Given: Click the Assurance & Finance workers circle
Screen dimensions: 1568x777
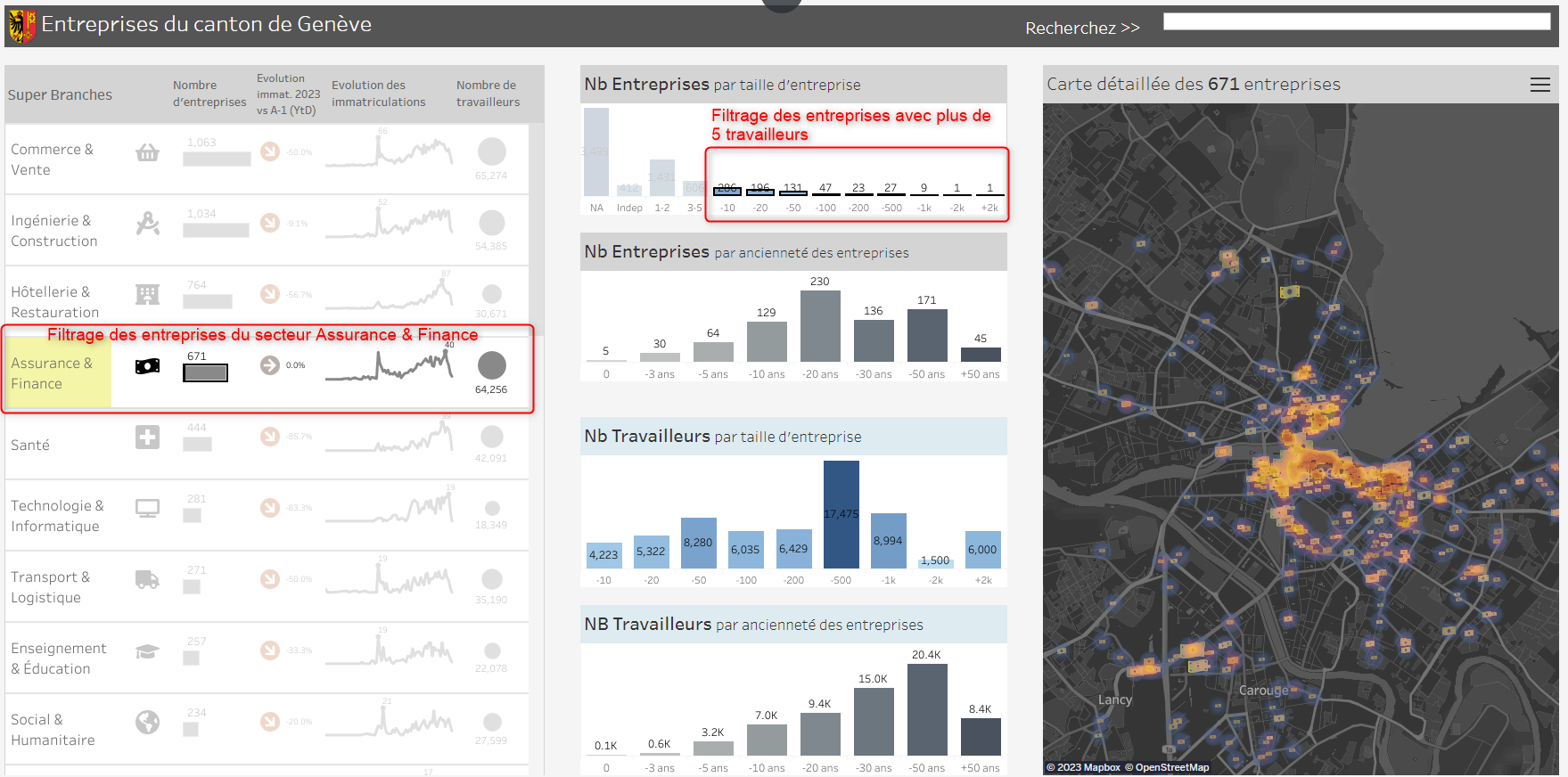Looking at the screenshot, I should tap(491, 365).
